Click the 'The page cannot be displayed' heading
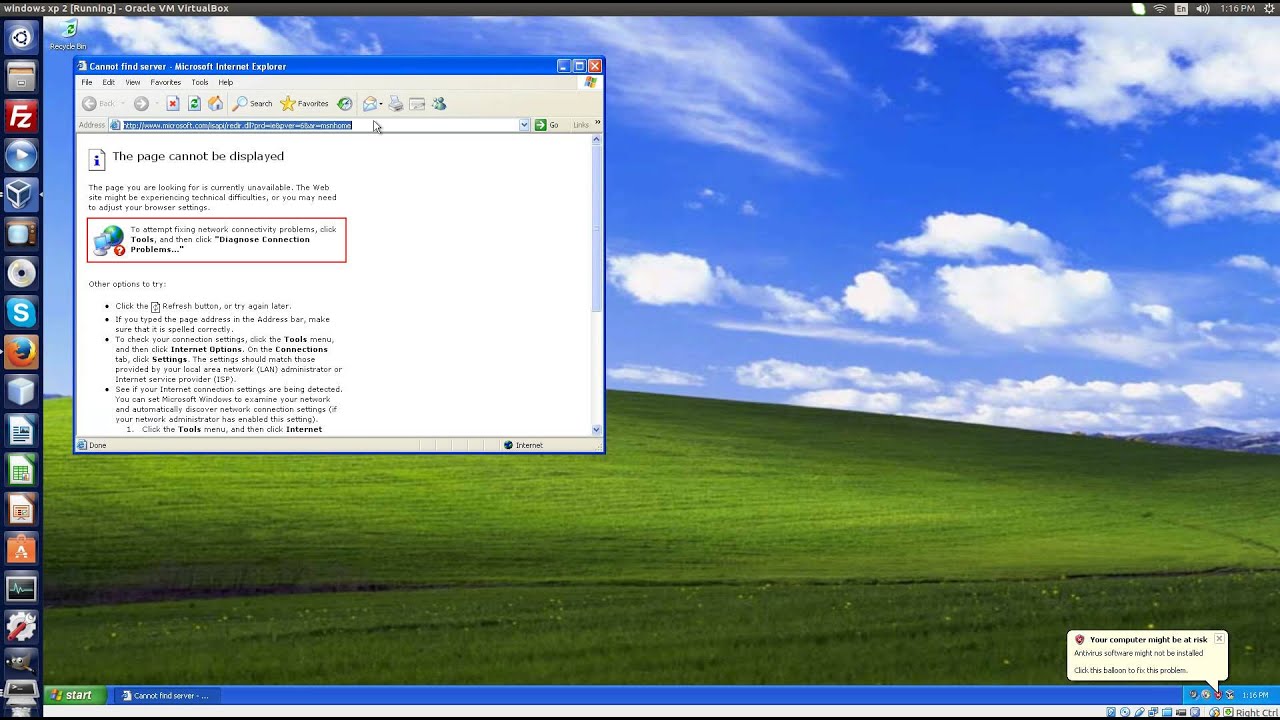The image size is (1280, 720). (198, 156)
